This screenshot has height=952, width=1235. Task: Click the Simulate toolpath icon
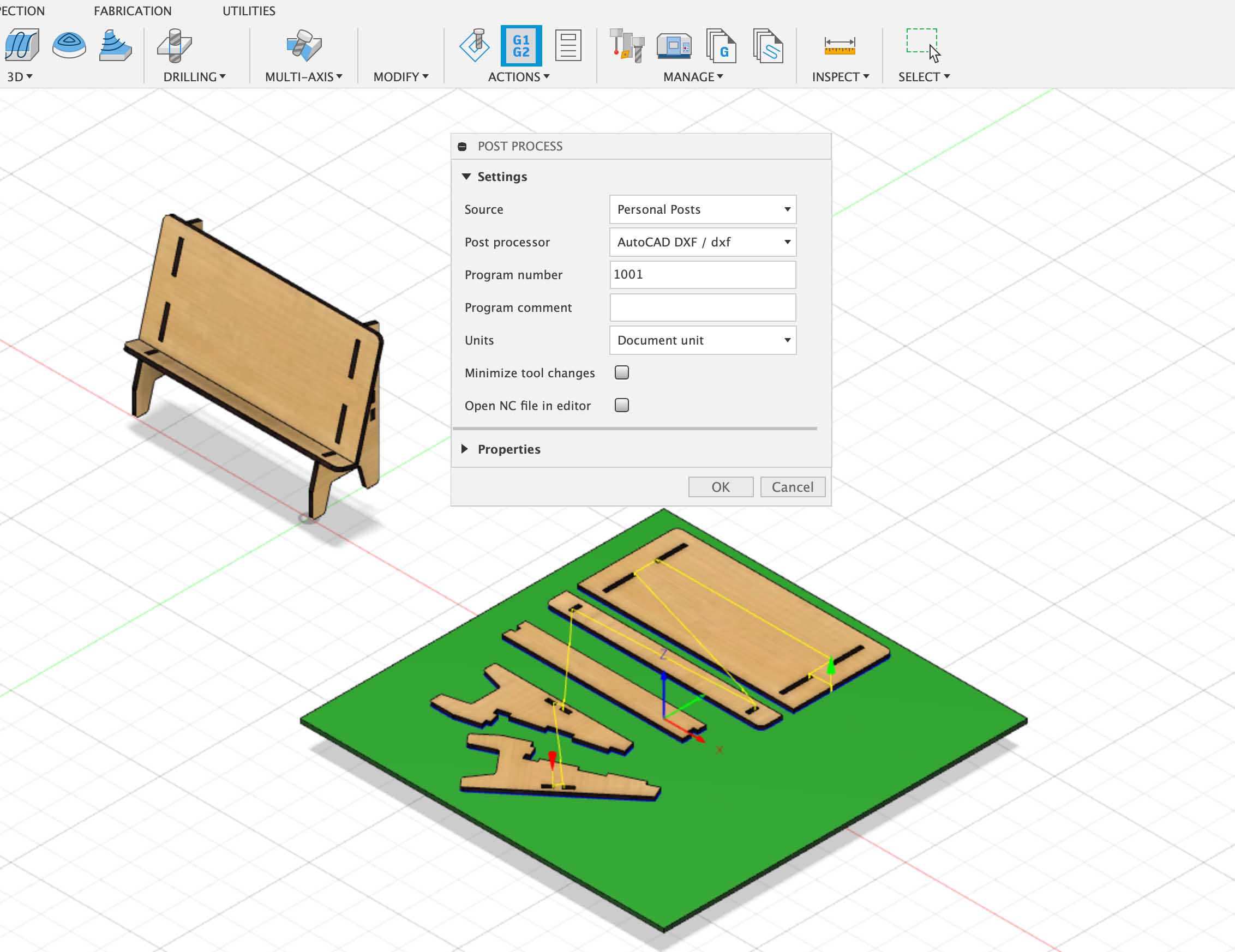pyautogui.click(x=474, y=46)
